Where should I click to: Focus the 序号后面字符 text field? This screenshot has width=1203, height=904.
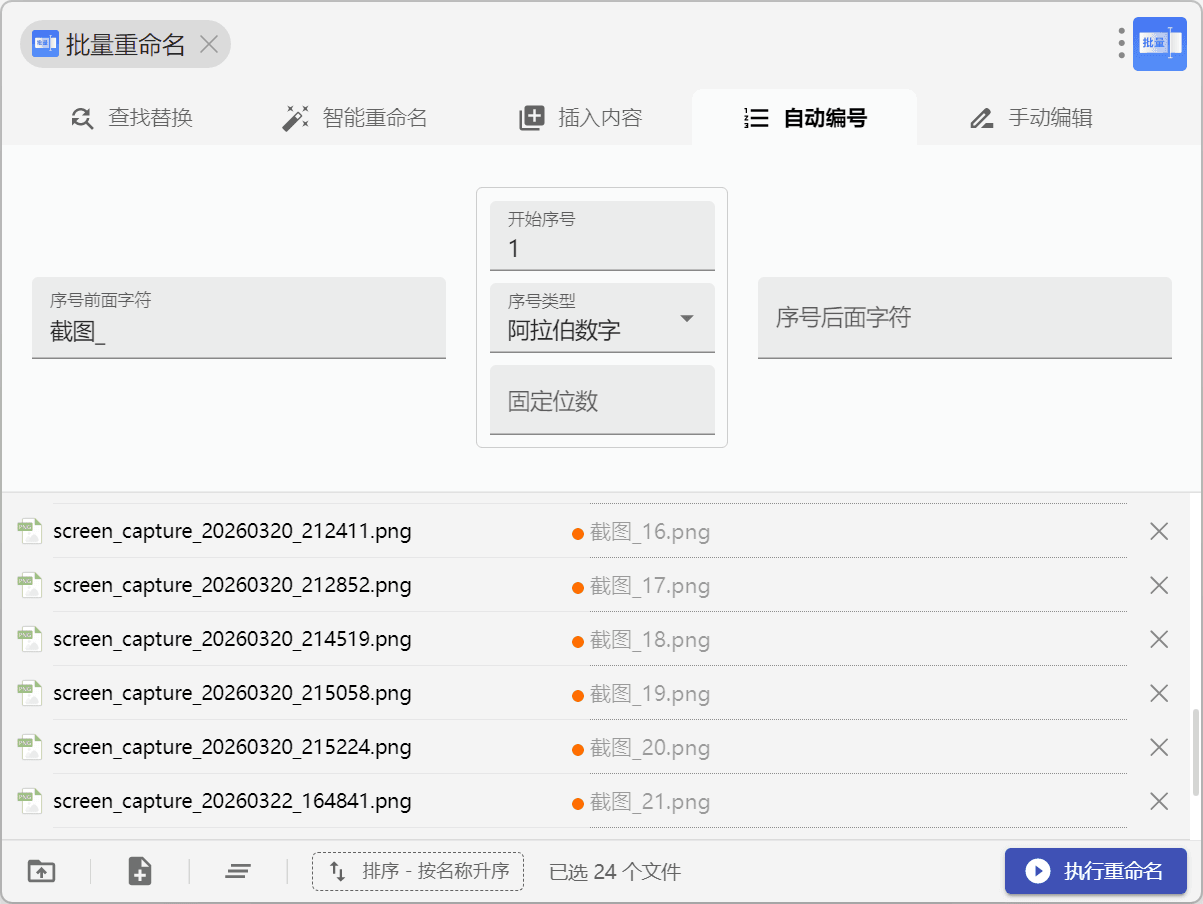pyautogui.click(x=964, y=318)
